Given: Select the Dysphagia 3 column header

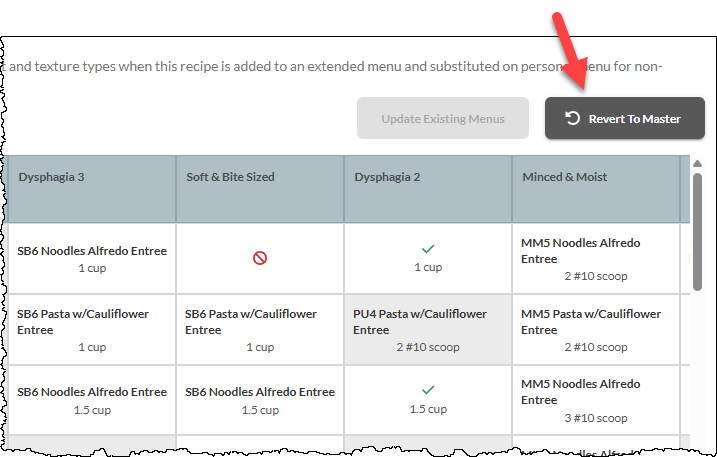Looking at the screenshot, I should pyautogui.click(x=92, y=189).
